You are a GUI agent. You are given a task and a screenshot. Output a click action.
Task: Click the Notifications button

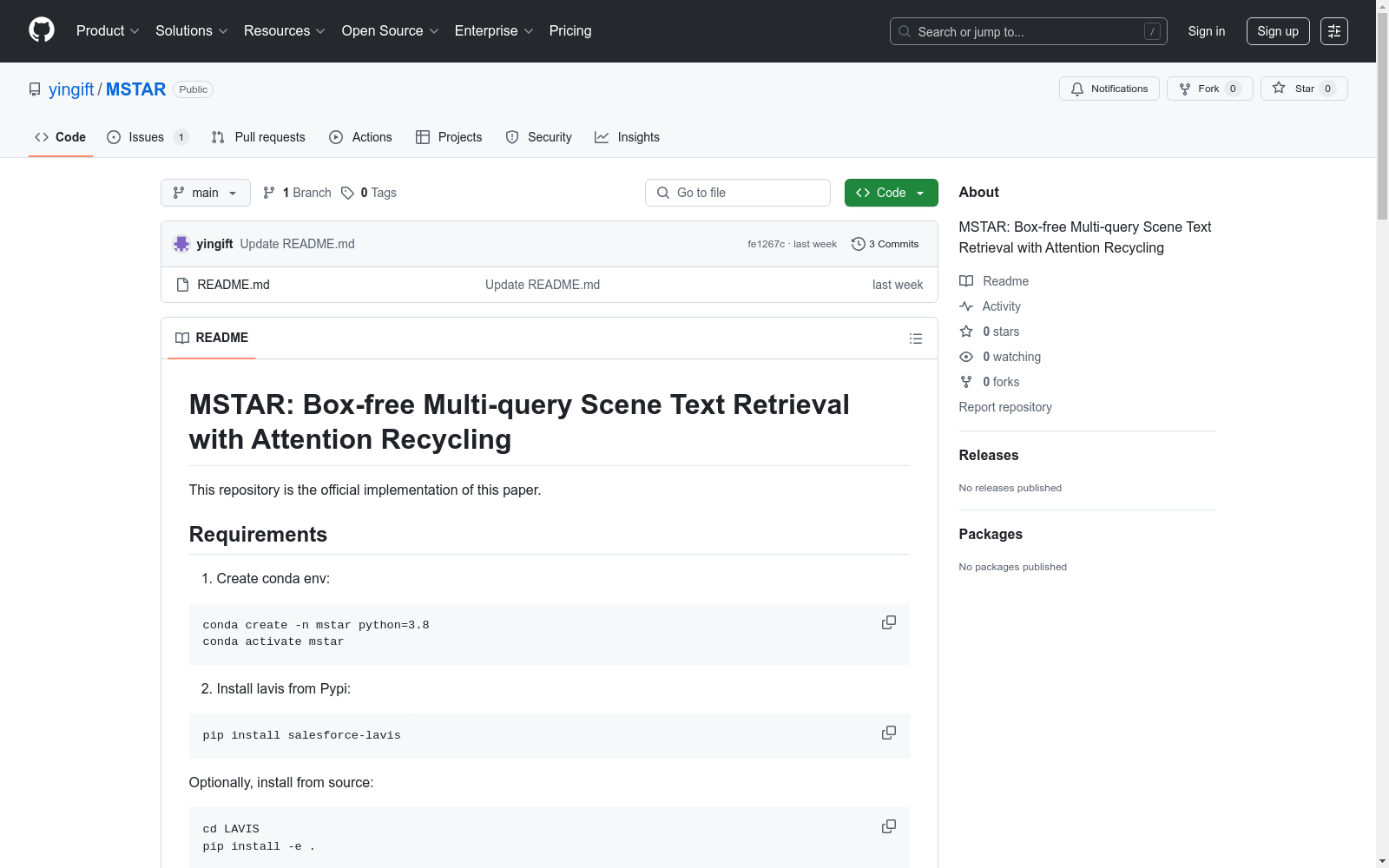pos(1109,89)
